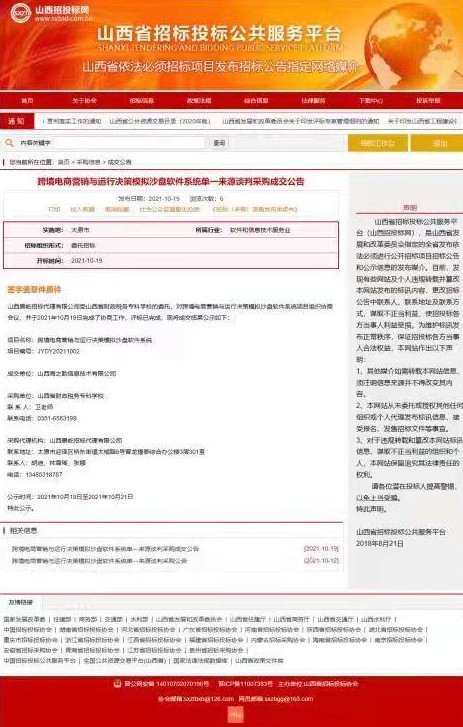The image size is (463, 727).
Task: Open the 交通部 friendly link
Action: (114, 619)
